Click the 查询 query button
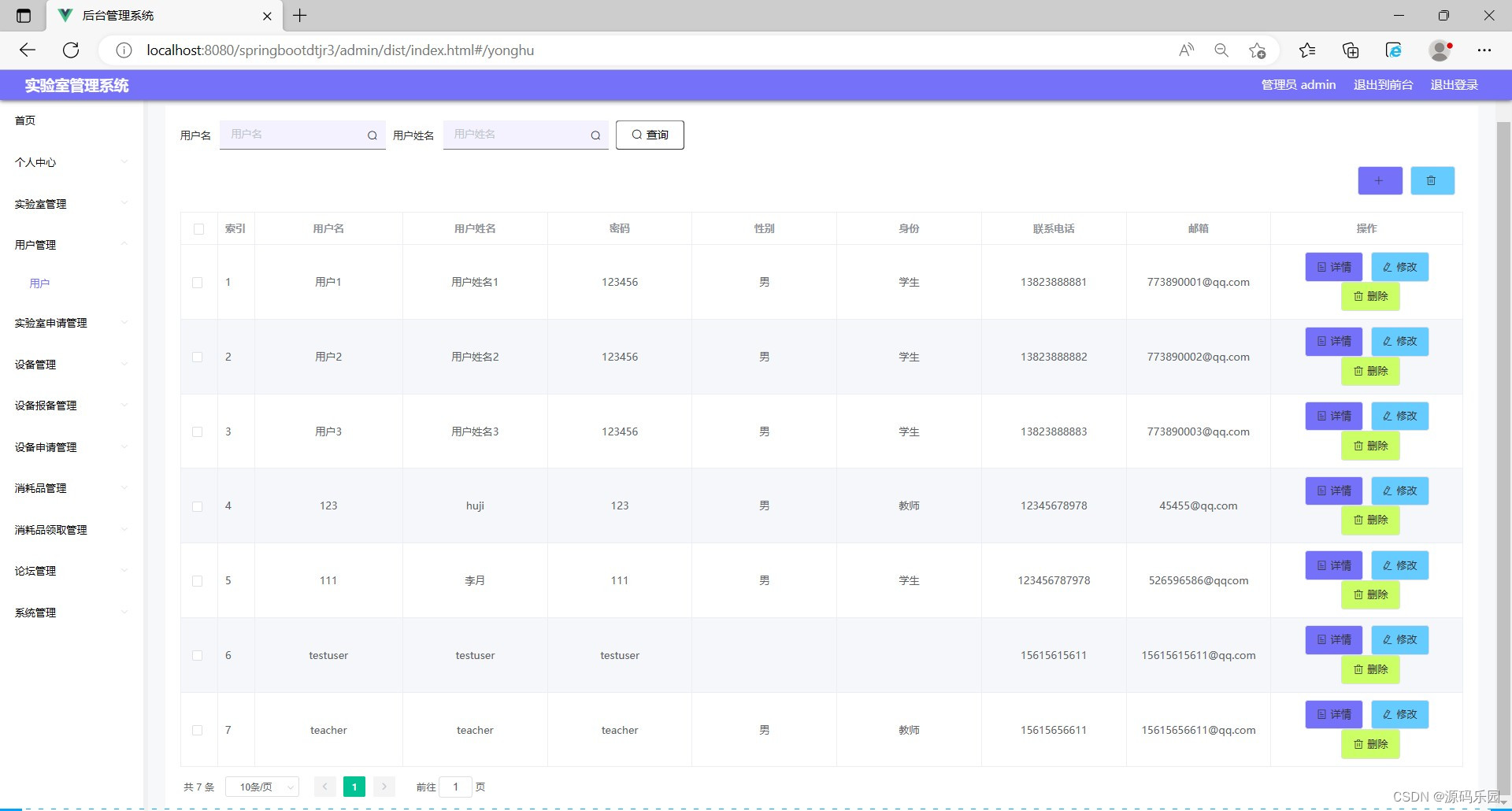1512x811 pixels. tap(649, 135)
